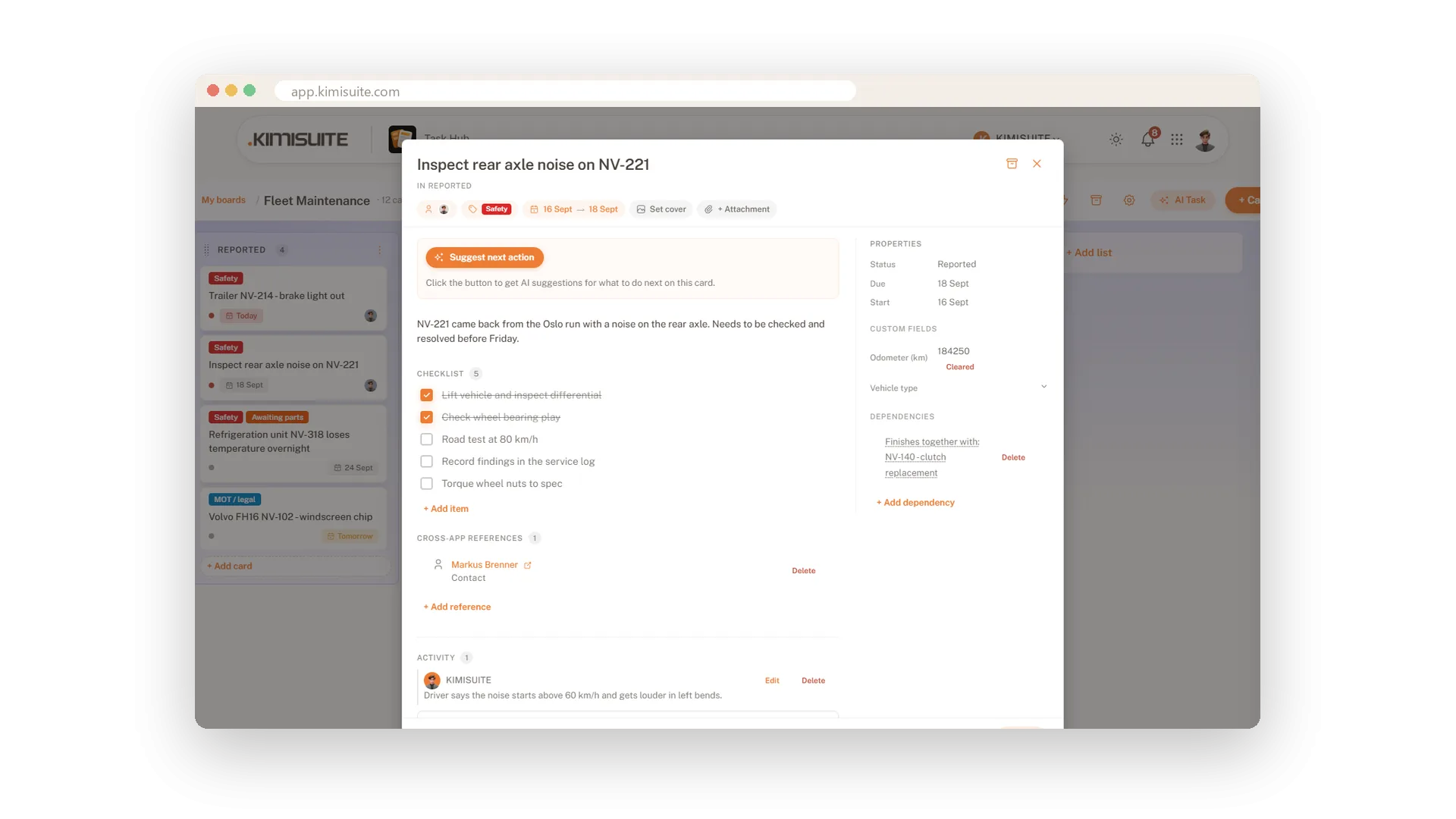Archive this card using the modal's archive icon
Viewport: 1456px width, 819px height.
[x=1012, y=164]
